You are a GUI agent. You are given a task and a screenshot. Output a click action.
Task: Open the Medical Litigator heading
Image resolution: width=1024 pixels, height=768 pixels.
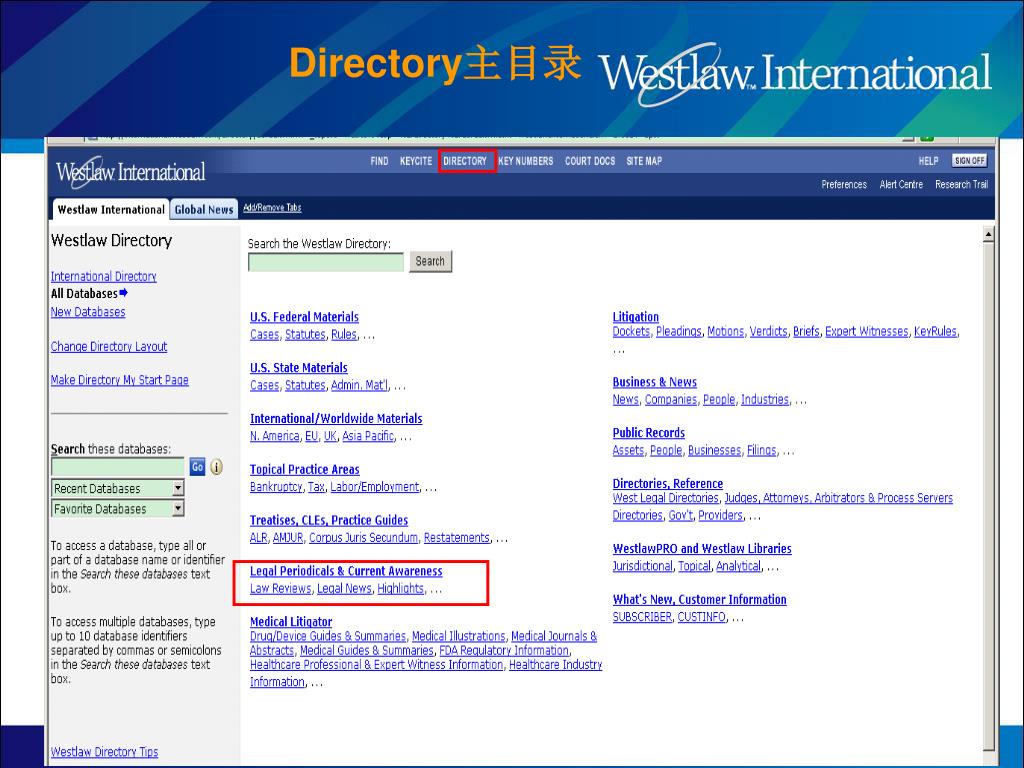pos(291,622)
